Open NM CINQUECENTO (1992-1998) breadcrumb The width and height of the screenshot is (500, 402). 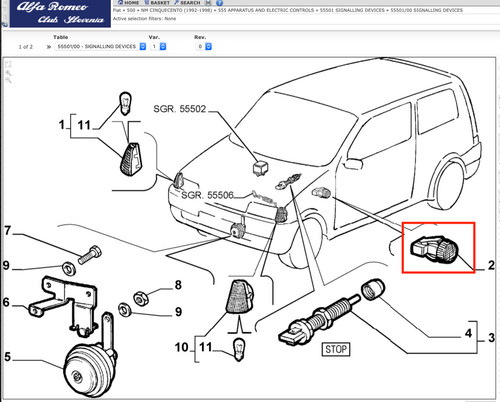pyautogui.click(x=177, y=10)
